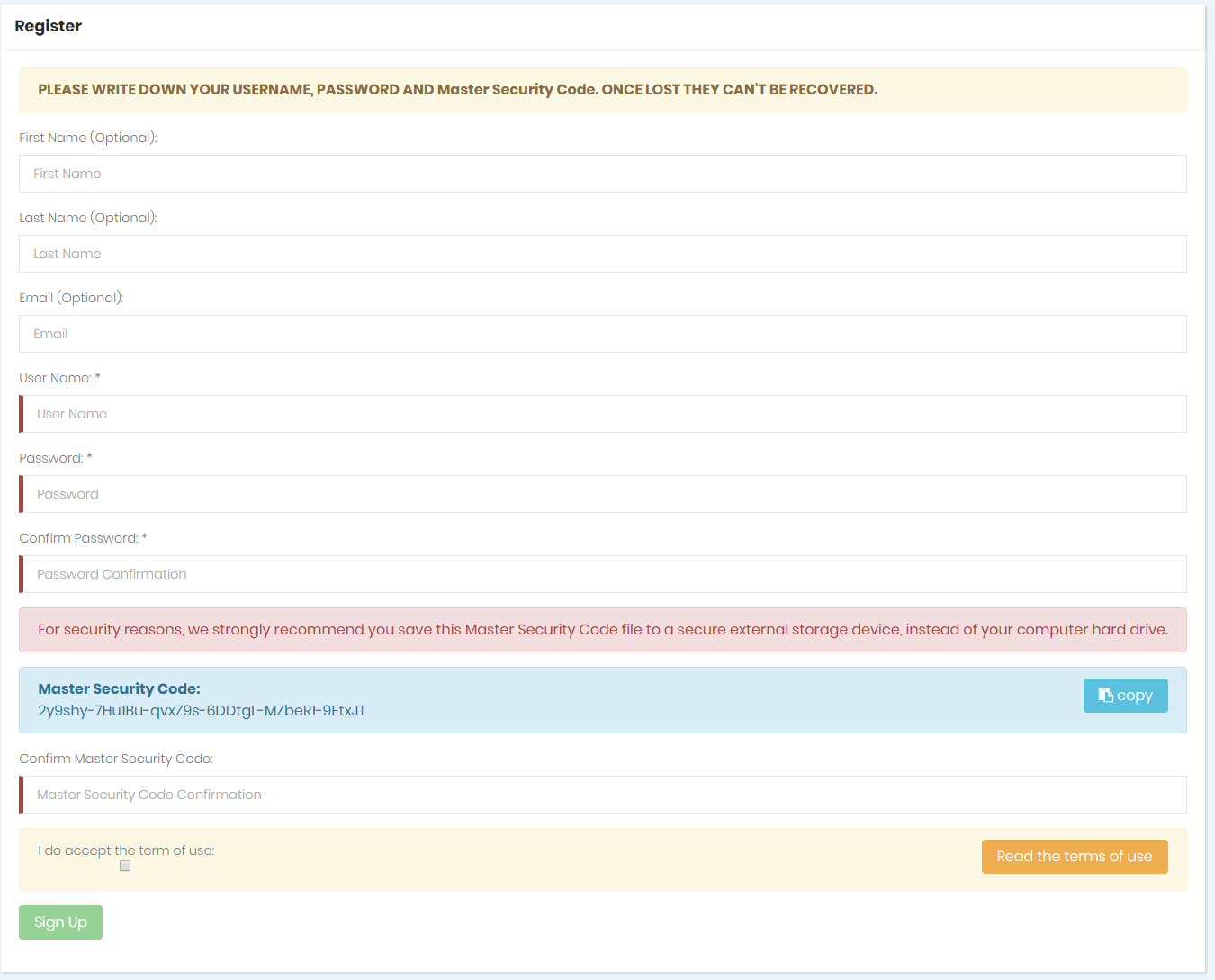Click the "Master Security Code:" label
This screenshot has width=1215, height=980.
pos(119,688)
